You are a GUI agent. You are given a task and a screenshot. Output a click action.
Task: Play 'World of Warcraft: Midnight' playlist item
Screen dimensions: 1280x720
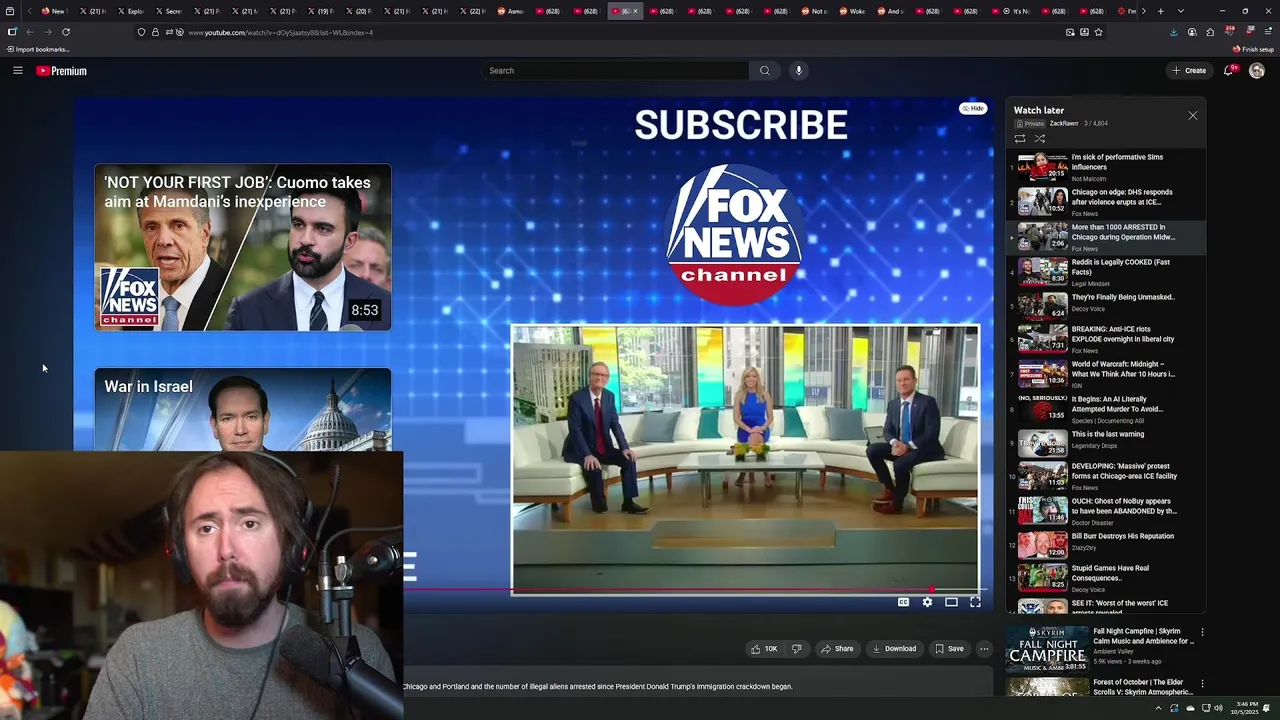point(1105,374)
